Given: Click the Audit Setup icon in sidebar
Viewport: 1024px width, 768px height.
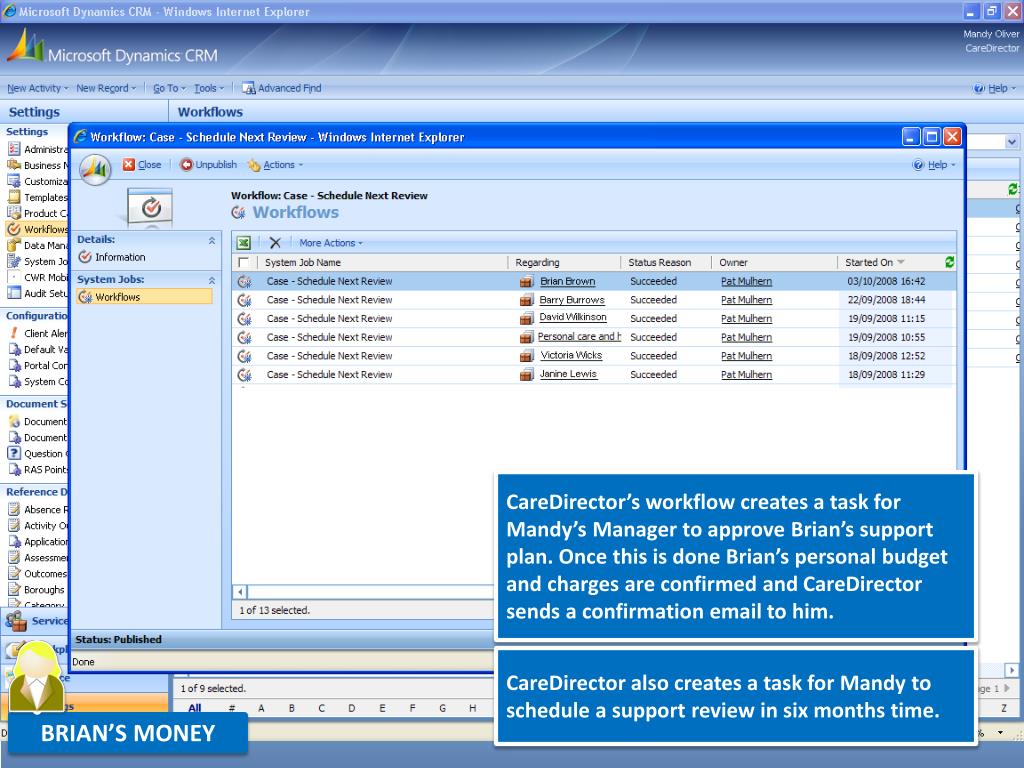Looking at the screenshot, I should tap(14, 293).
